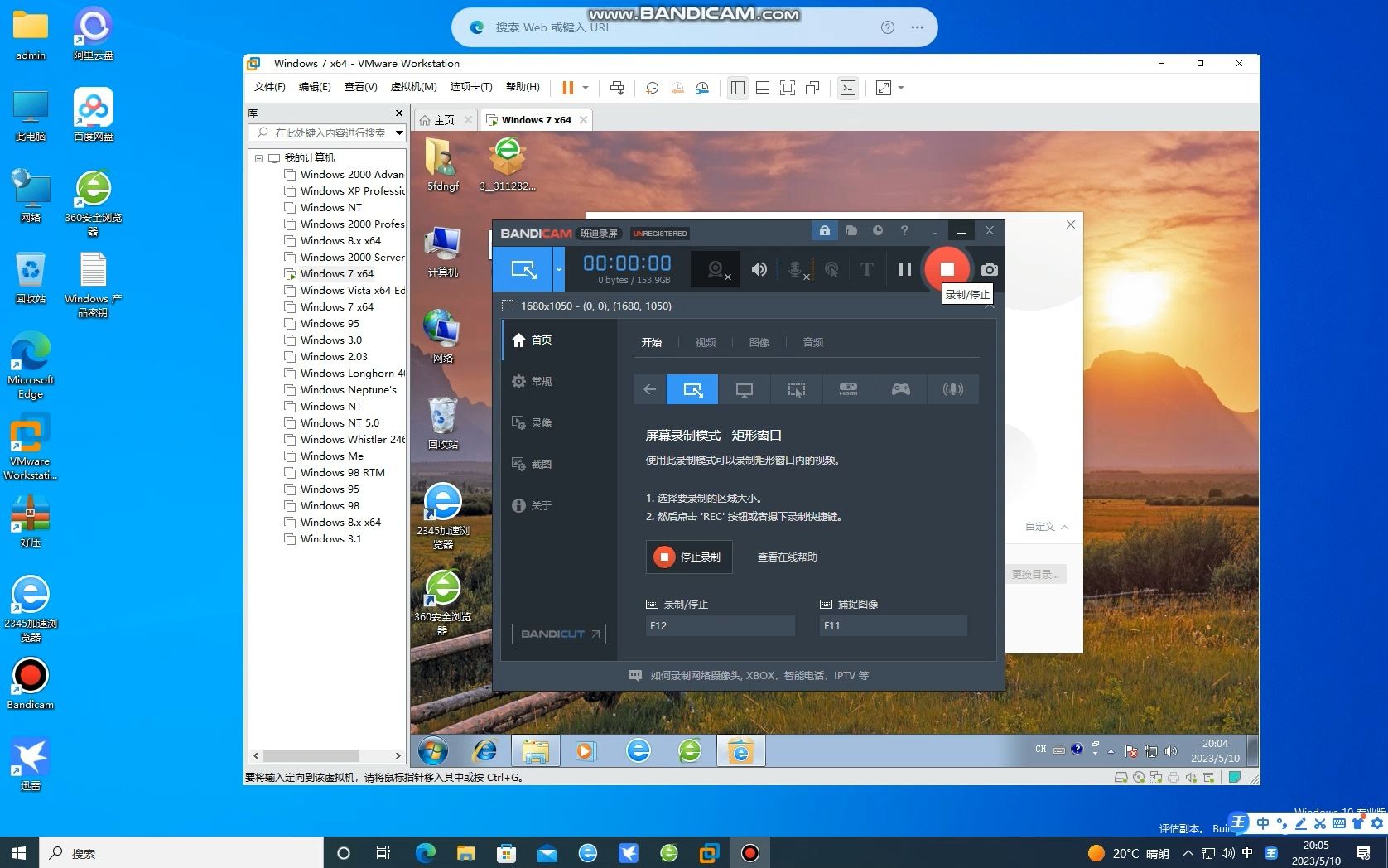
Task: Show hidden host system tray icons
Action: (1188, 853)
